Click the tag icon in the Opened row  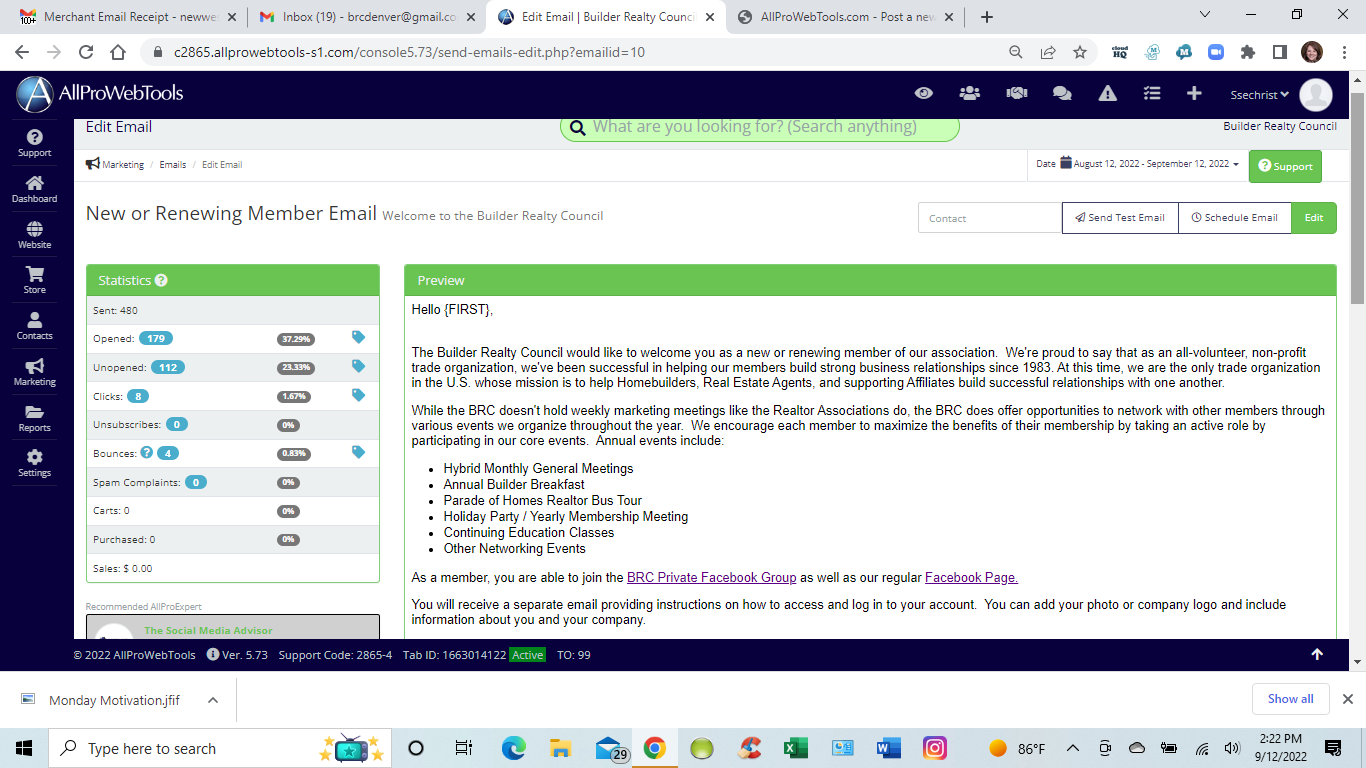[x=358, y=338]
